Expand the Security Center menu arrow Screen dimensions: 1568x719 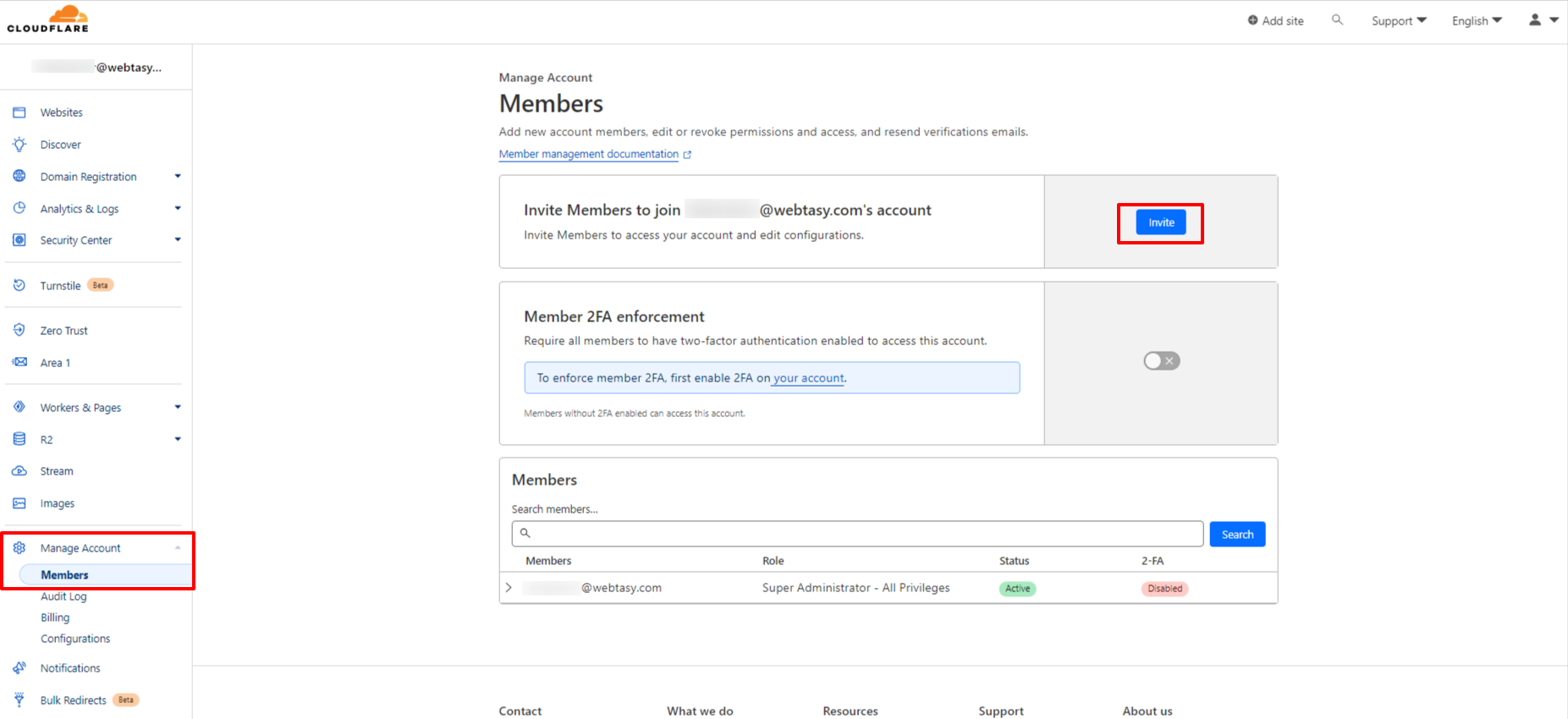tap(178, 239)
